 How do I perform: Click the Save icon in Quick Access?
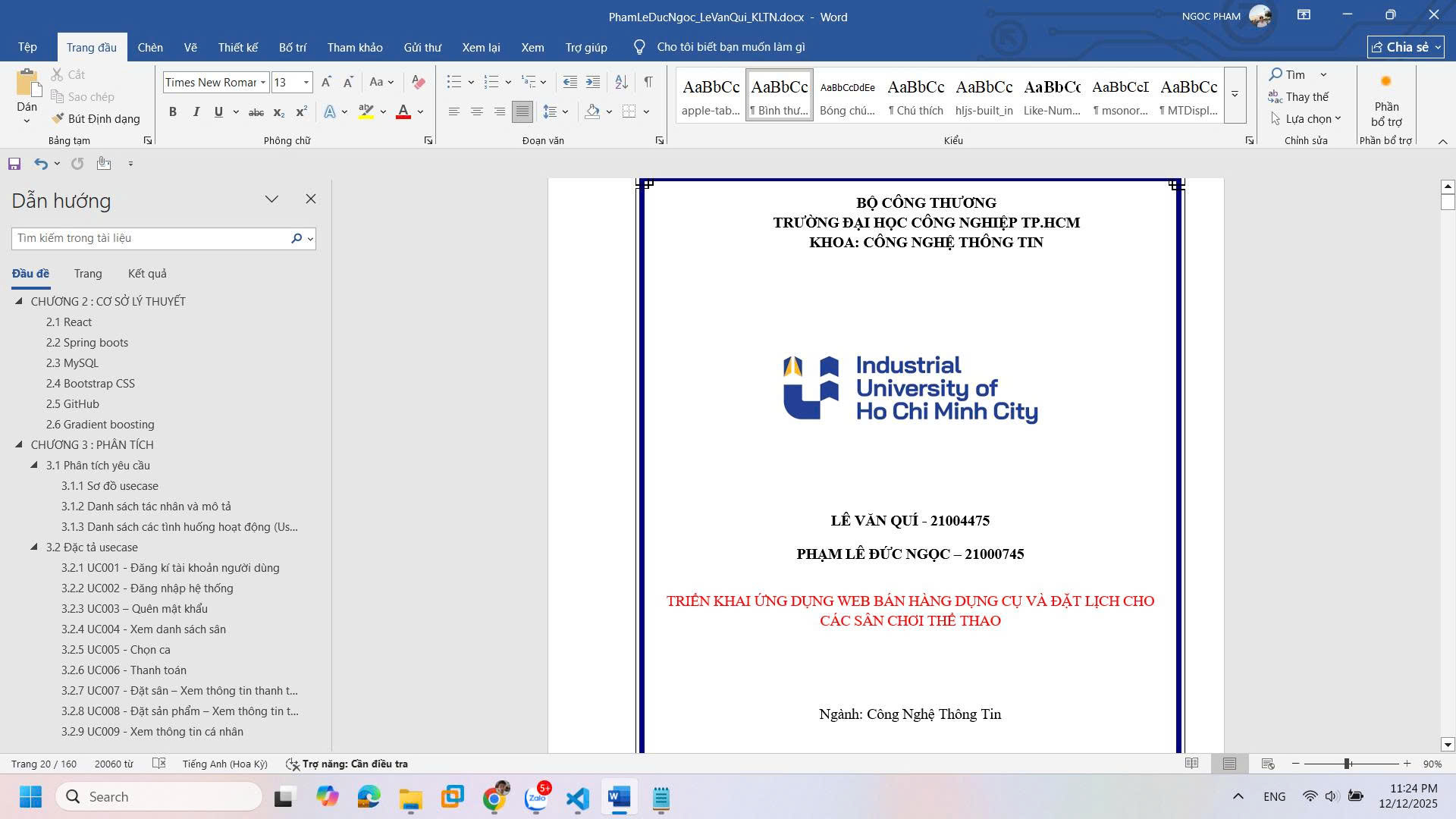point(14,164)
